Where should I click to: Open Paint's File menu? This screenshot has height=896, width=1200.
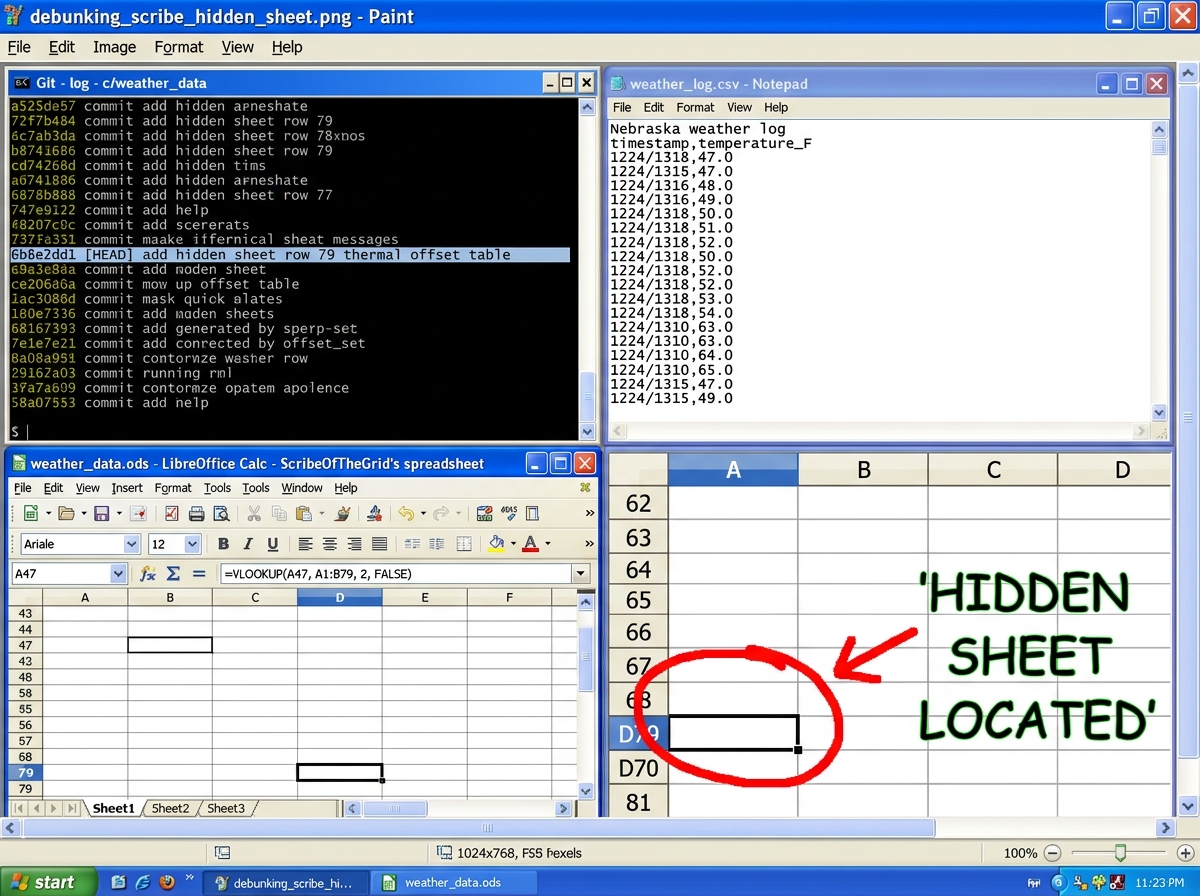[19, 47]
